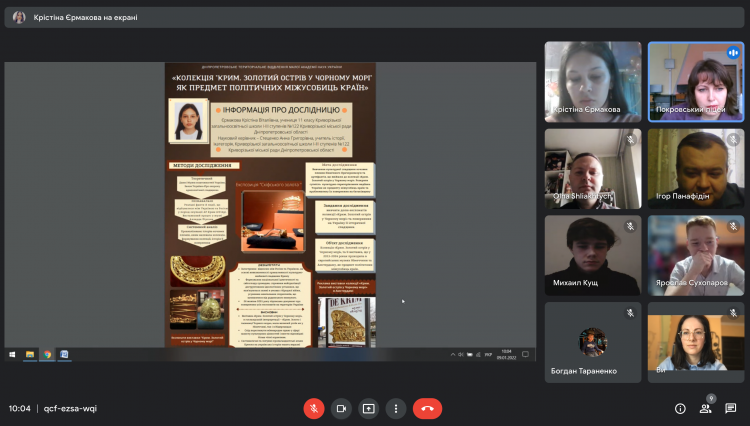Click Chrome icon in shared taskbar
The height and width of the screenshot is (426, 750).
coord(47,354)
